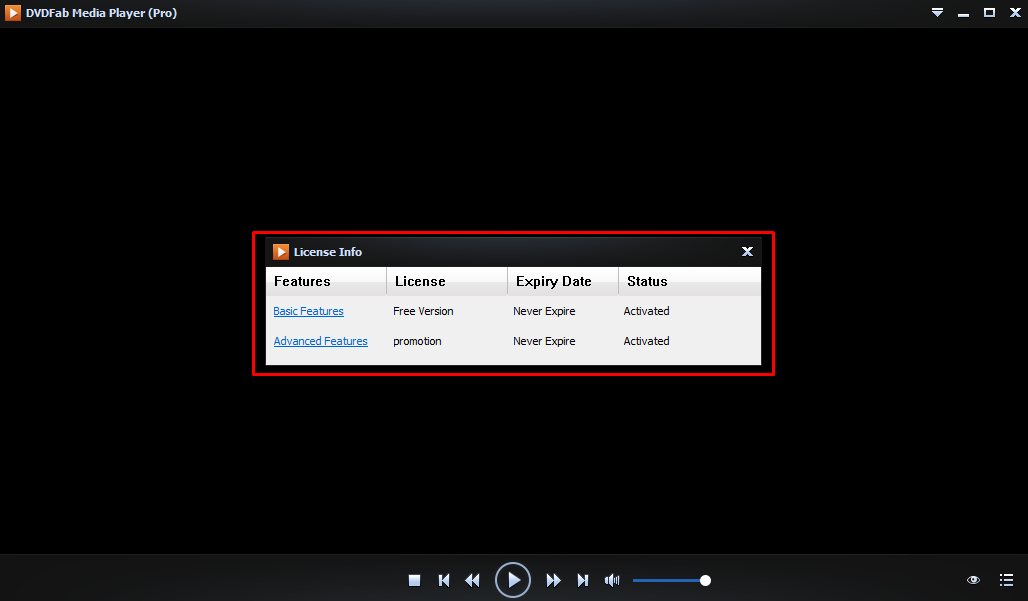Click the 'License Info' dialog title
Screen dimensions: 1028x601
pyautogui.click(x=328, y=252)
